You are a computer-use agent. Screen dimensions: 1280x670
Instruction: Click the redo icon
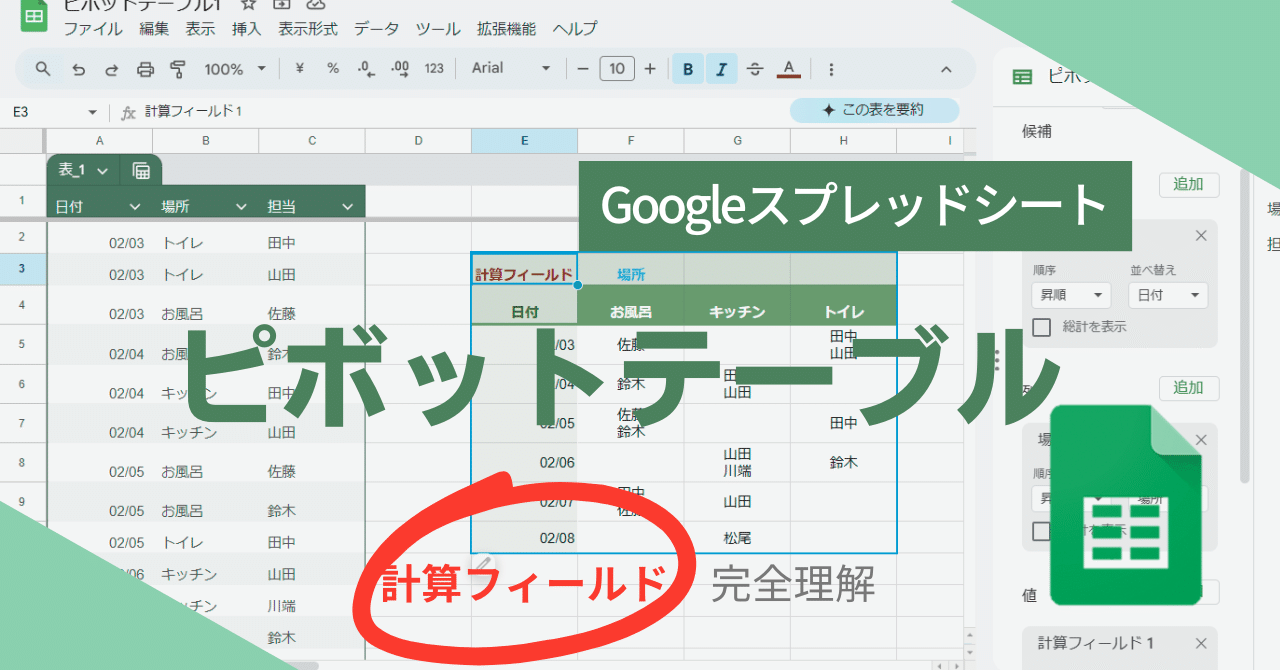coord(110,69)
